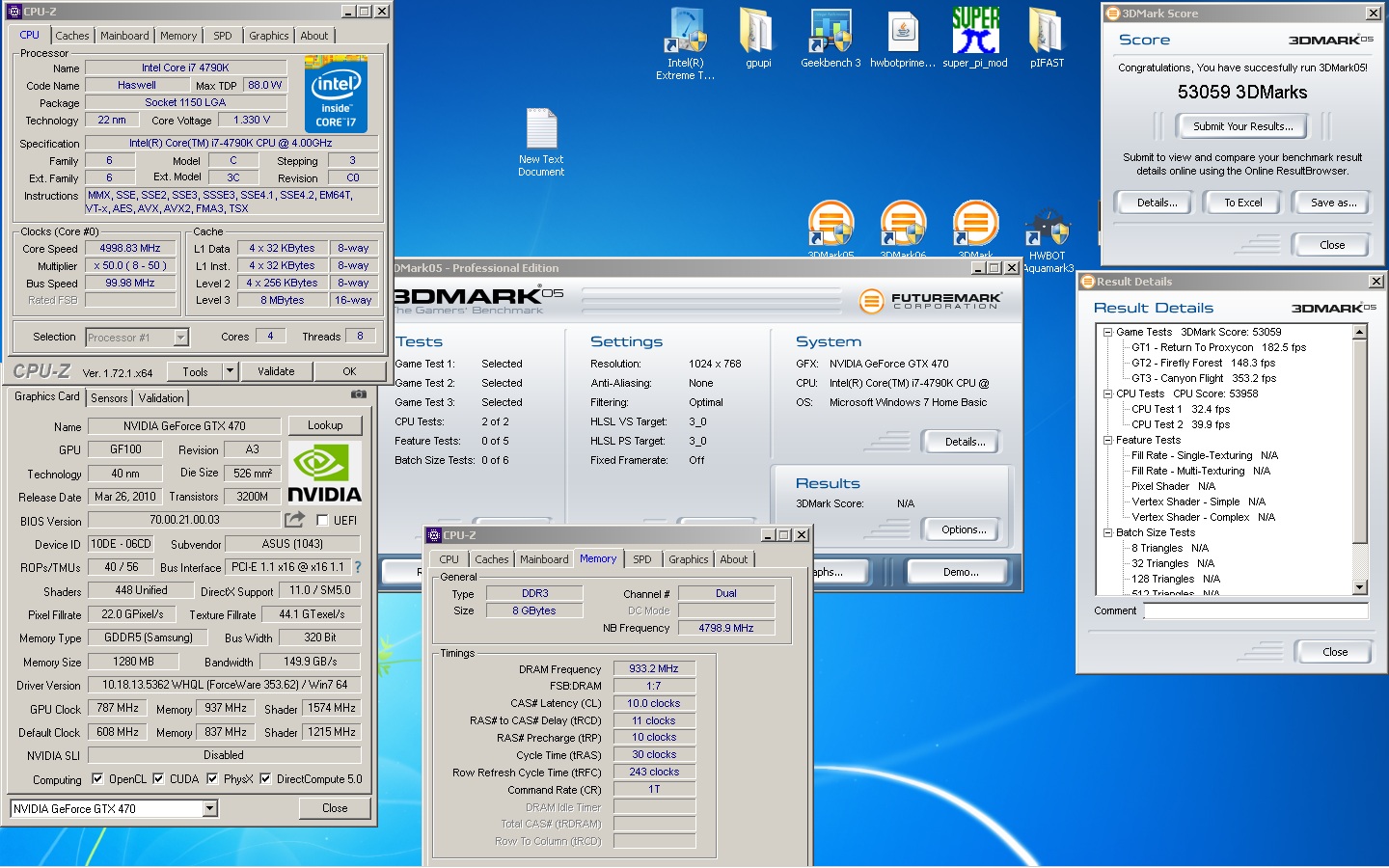Click 3DMark Score window title icon
The image size is (1389, 868).
point(1112,14)
